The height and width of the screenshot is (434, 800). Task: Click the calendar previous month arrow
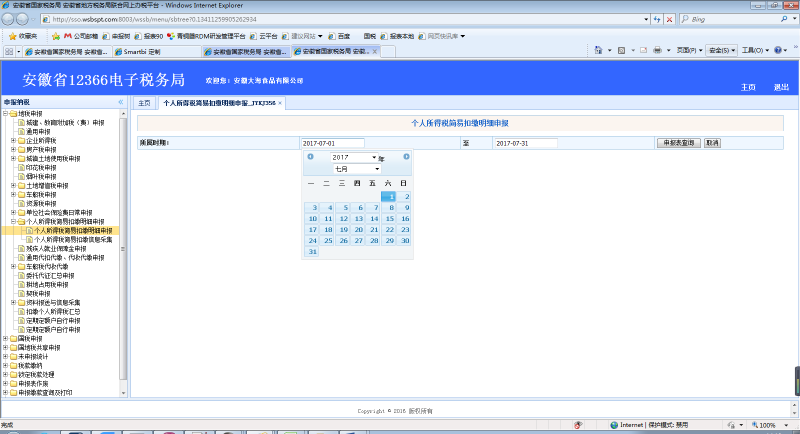tap(310, 157)
